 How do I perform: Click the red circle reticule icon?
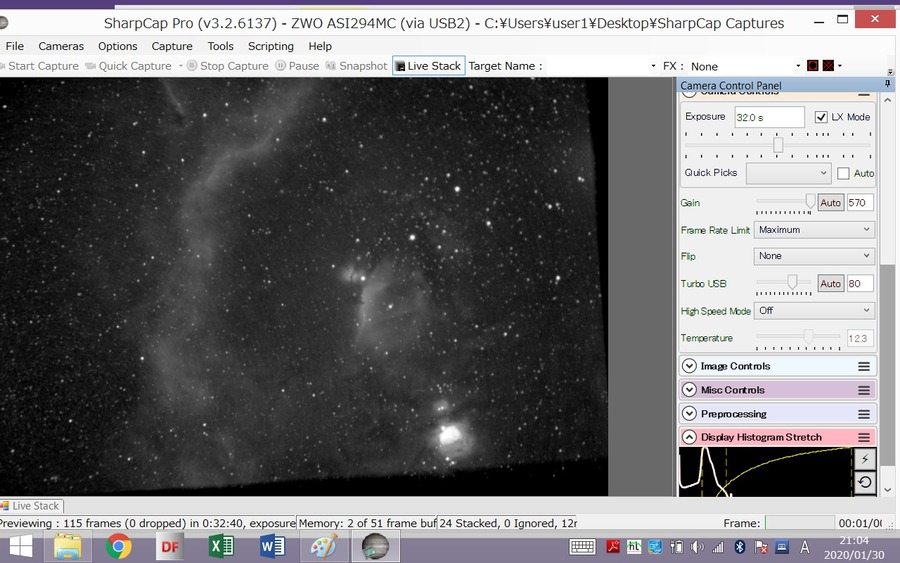[812, 65]
